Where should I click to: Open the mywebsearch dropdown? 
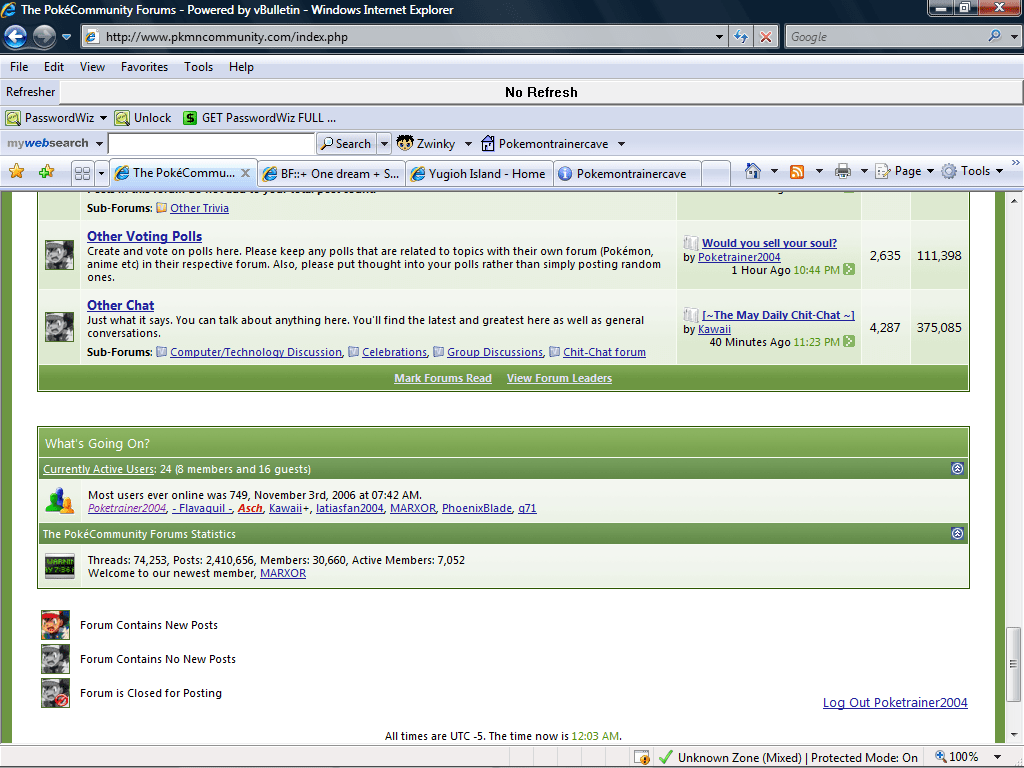(x=99, y=144)
